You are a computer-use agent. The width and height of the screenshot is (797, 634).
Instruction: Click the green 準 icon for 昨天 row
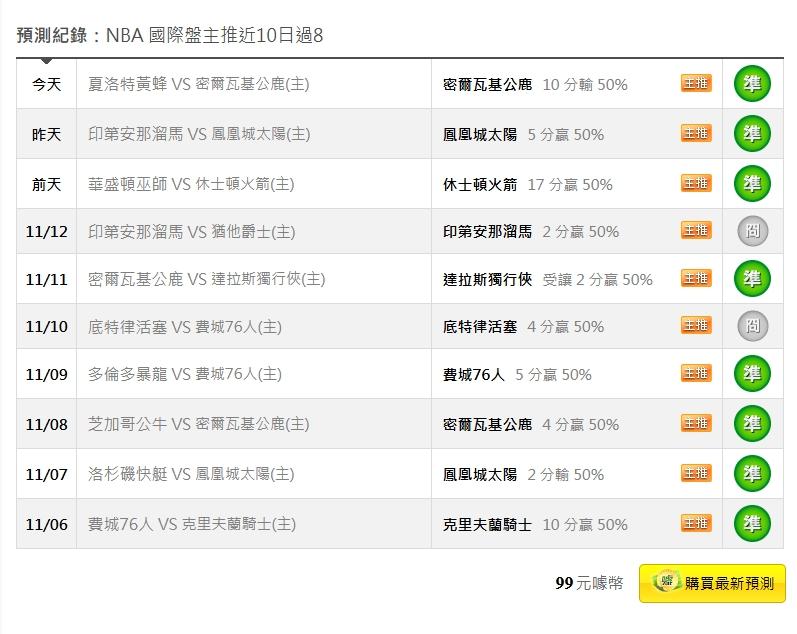752,133
